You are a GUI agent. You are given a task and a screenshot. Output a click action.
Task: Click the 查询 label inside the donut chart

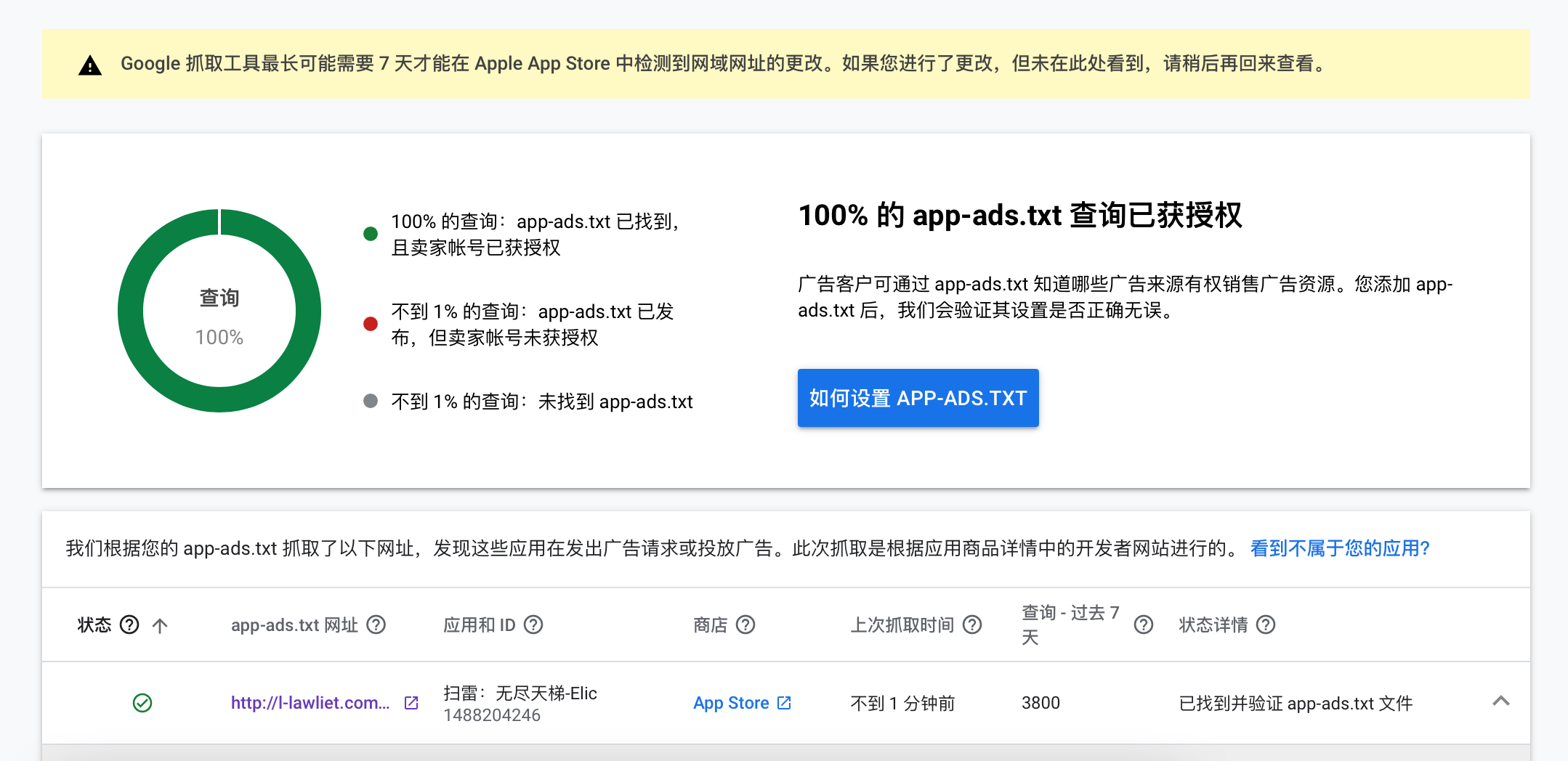click(219, 298)
